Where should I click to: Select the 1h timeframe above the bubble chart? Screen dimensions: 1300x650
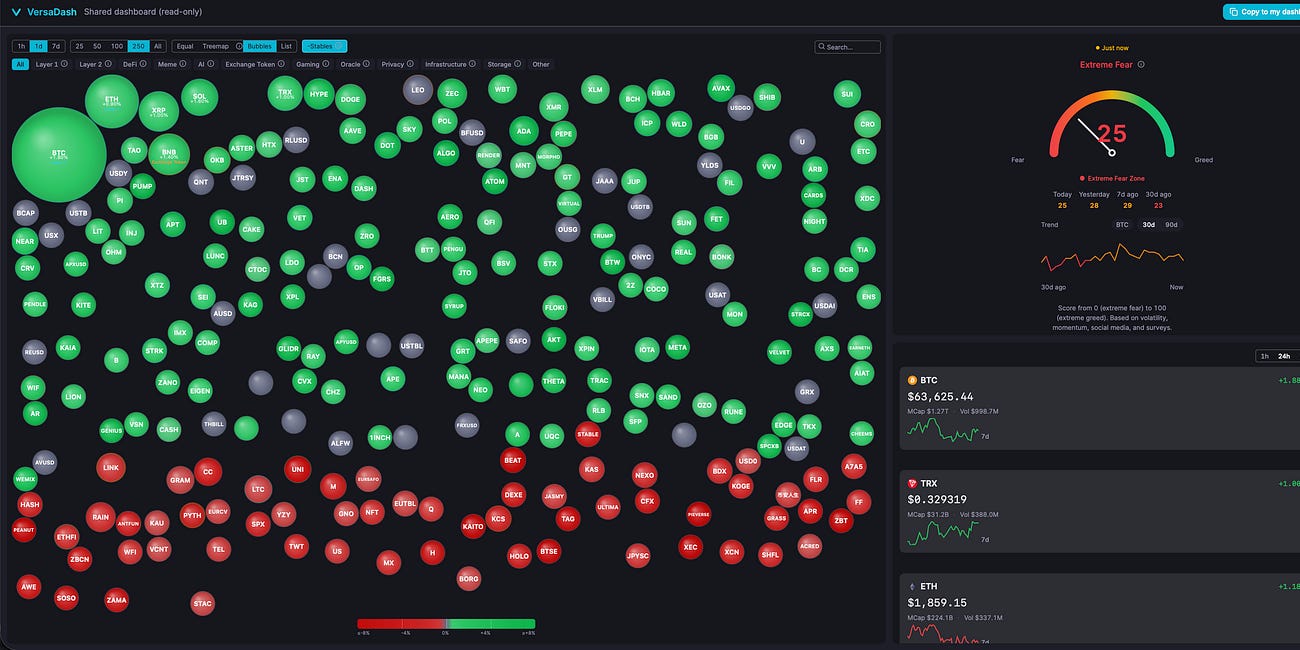tap(21, 46)
